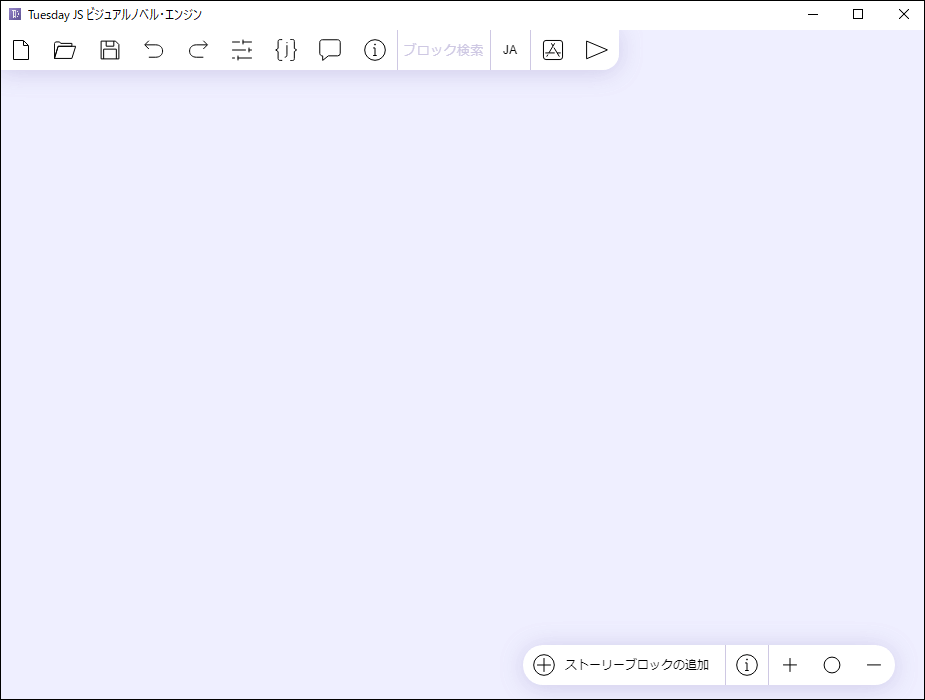925x700 pixels.
Task: Open the JSON code editor
Action: [286, 50]
